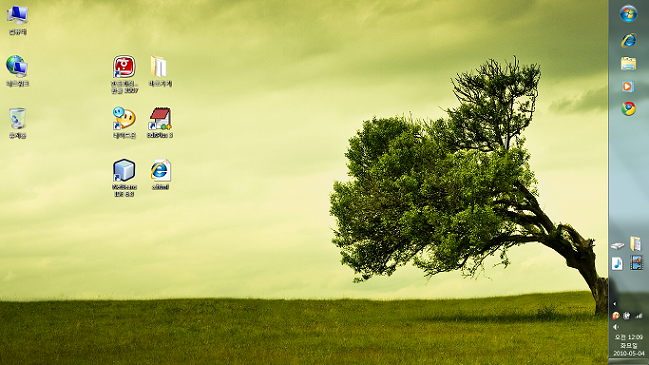This screenshot has width=649, height=365.
Task: Select the NetBeans IDE shortcut
Action: coord(124,178)
